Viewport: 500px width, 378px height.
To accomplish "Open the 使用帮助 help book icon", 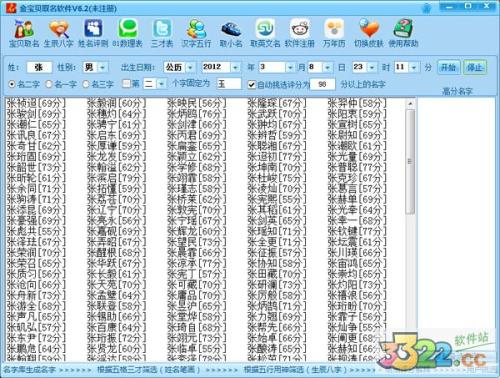I will (x=403, y=33).
